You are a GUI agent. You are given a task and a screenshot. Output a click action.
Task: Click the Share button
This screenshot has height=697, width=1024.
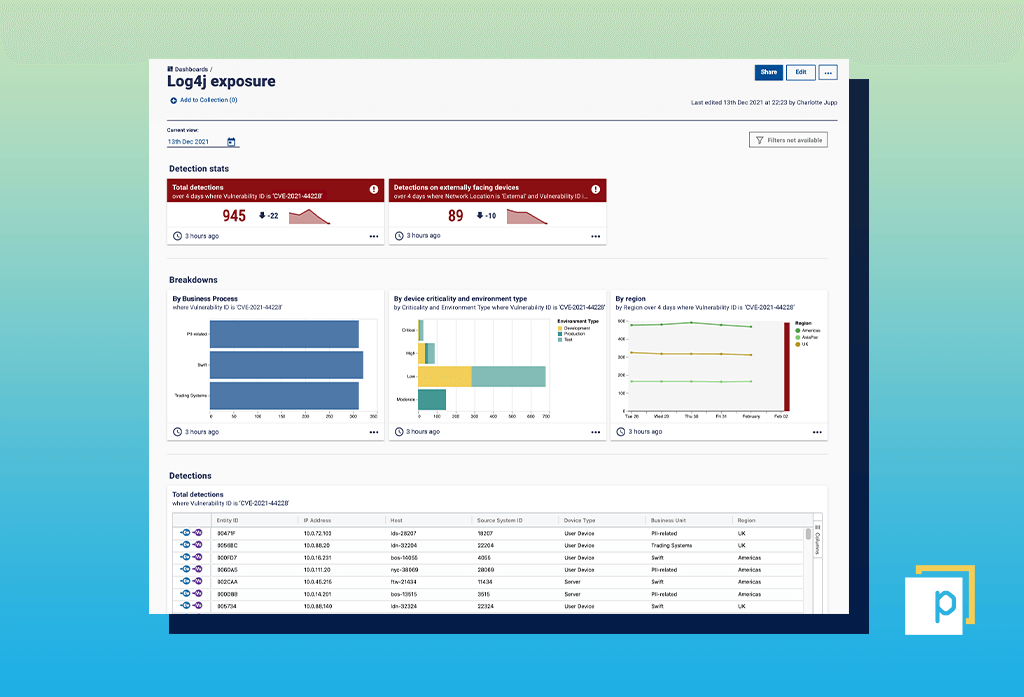(769, 73)
